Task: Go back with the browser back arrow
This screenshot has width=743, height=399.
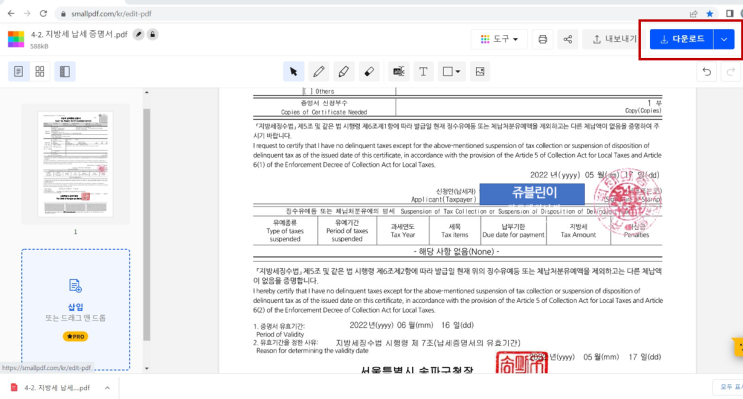Action: (x=11, y=14)
